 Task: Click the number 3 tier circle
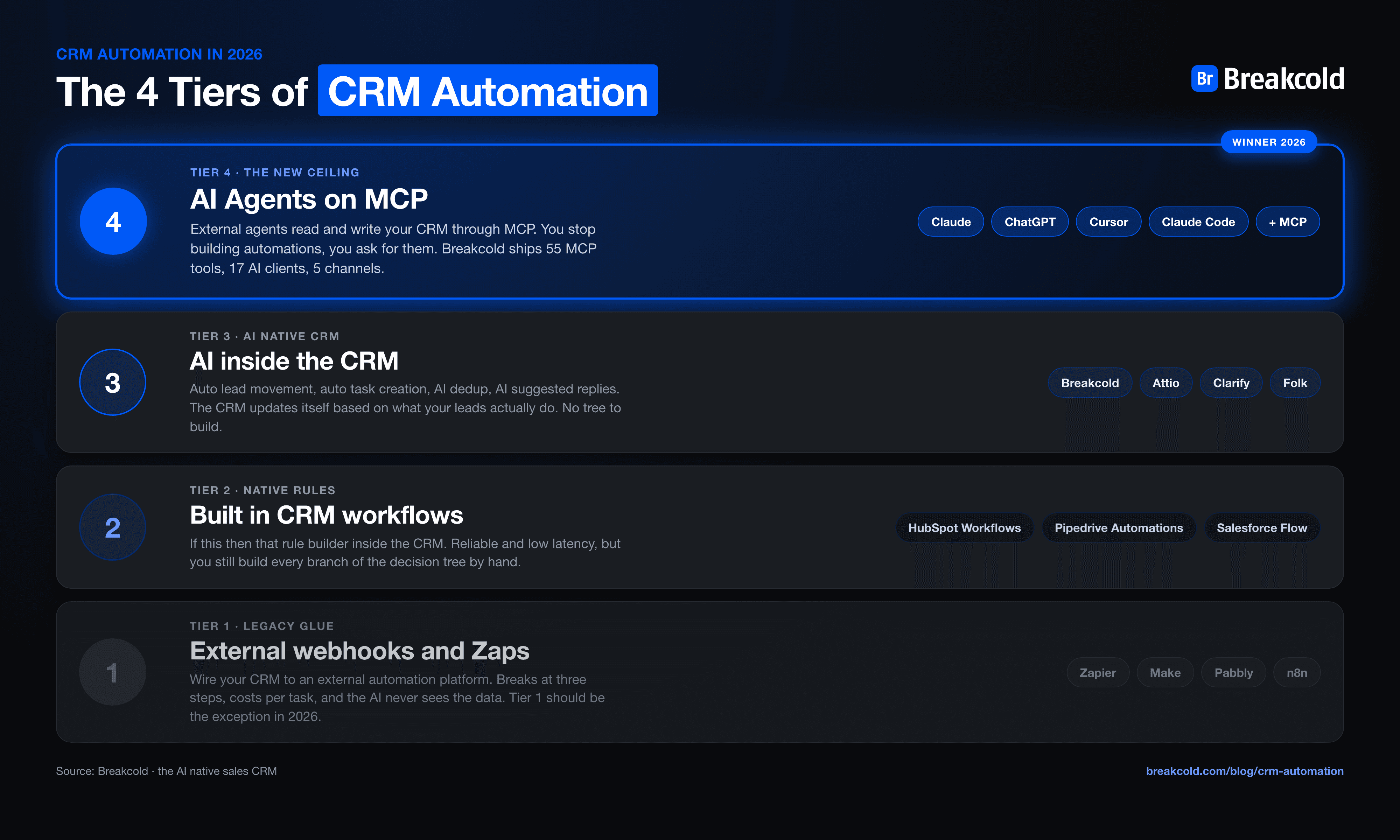tap(113, 383)
